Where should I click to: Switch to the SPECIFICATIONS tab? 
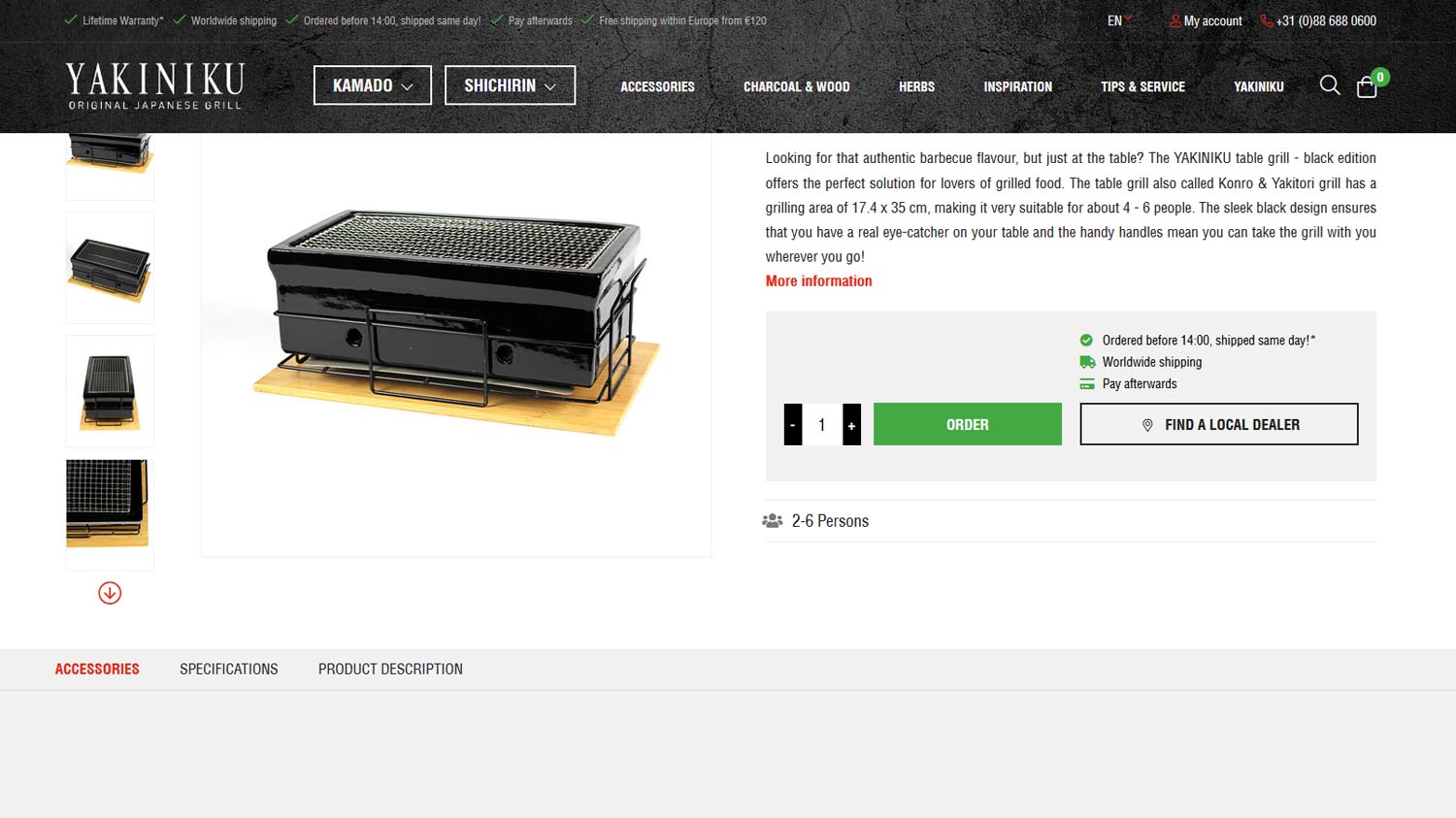229,669
